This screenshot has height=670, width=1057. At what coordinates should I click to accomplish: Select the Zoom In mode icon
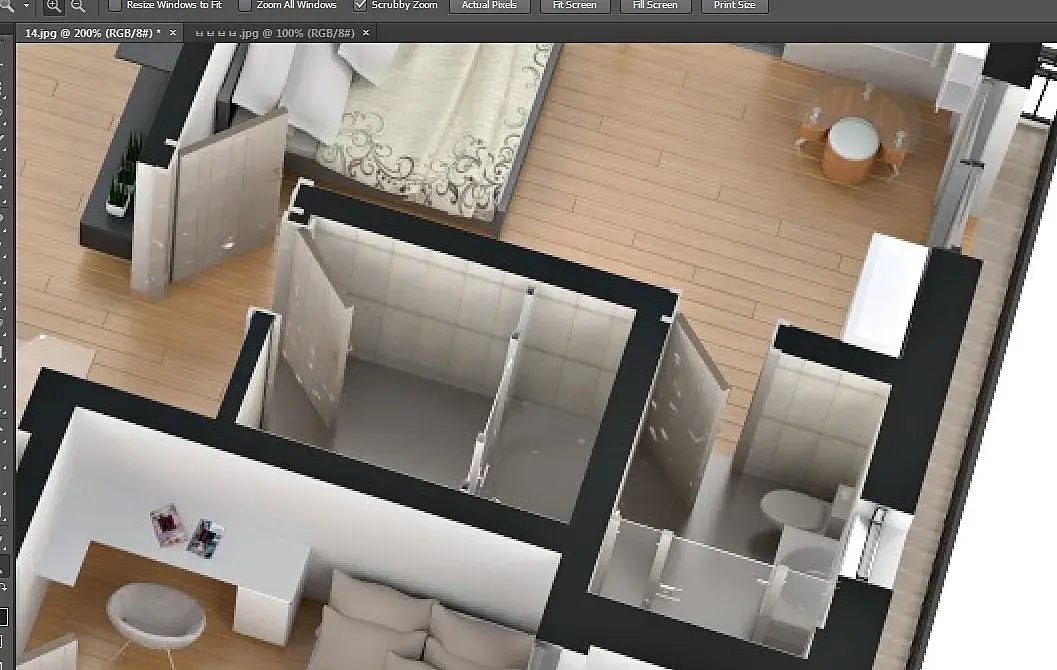[x=53, y=5]
